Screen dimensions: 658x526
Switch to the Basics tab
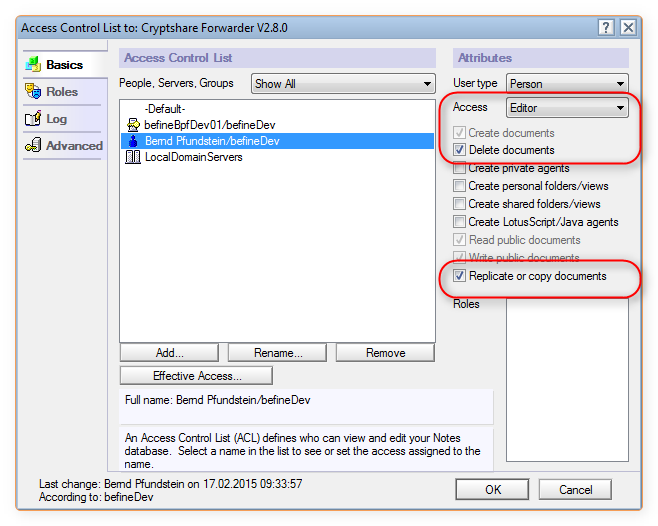pyautogui.click(x=64, y=65)
